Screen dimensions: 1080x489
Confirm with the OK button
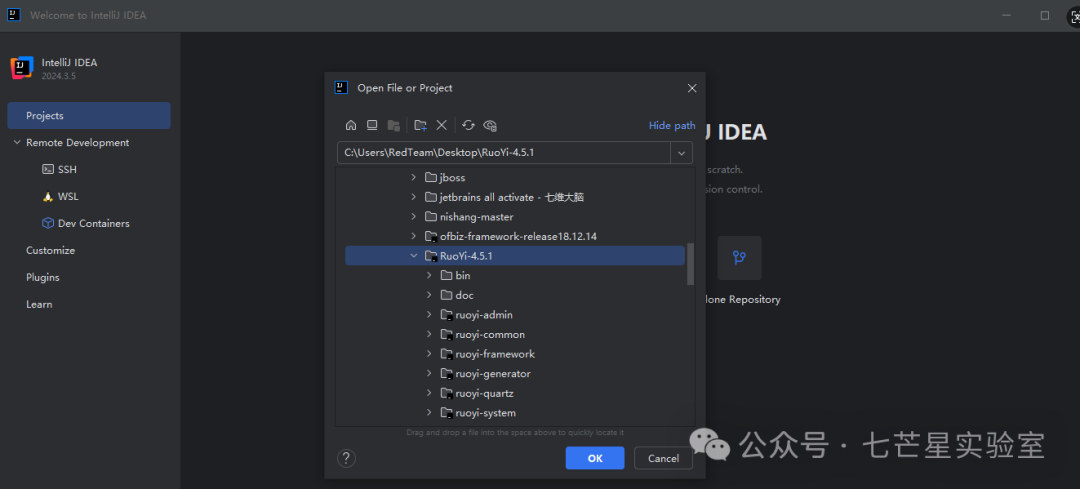click(x=595, y=458)
